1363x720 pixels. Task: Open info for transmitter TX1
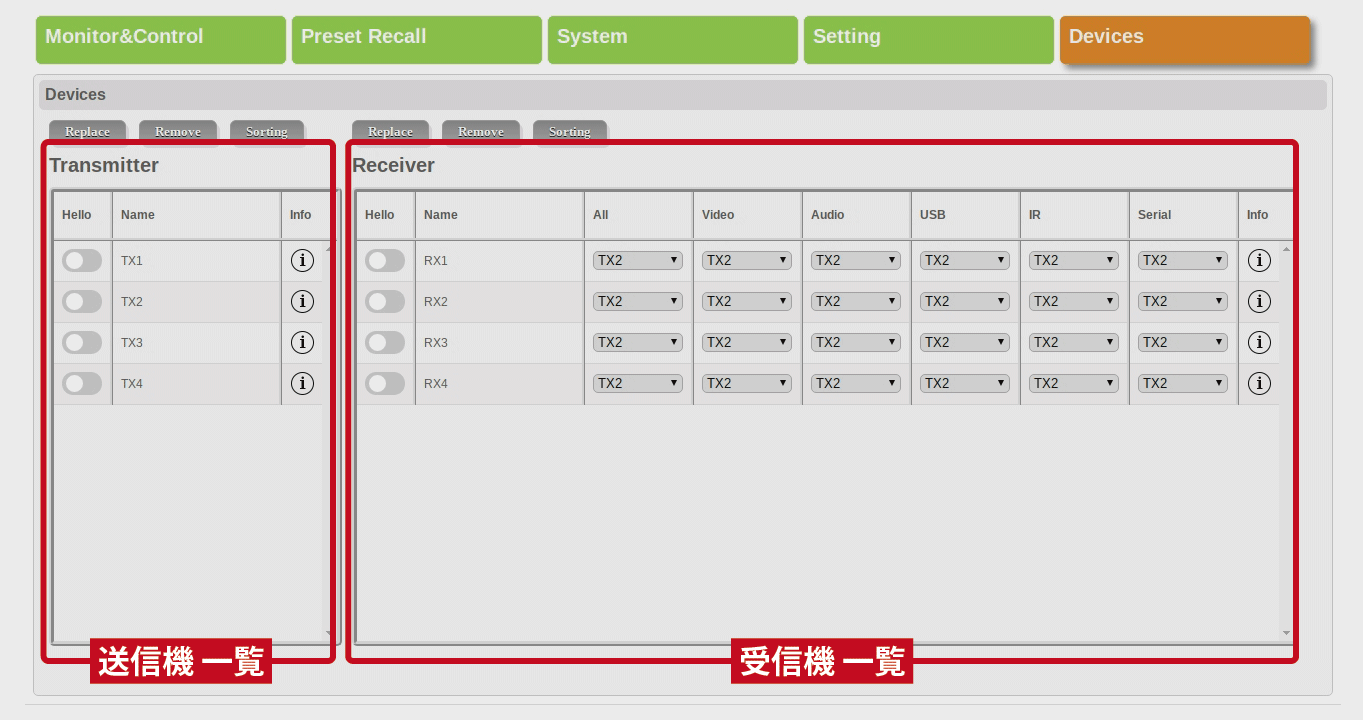302,260
